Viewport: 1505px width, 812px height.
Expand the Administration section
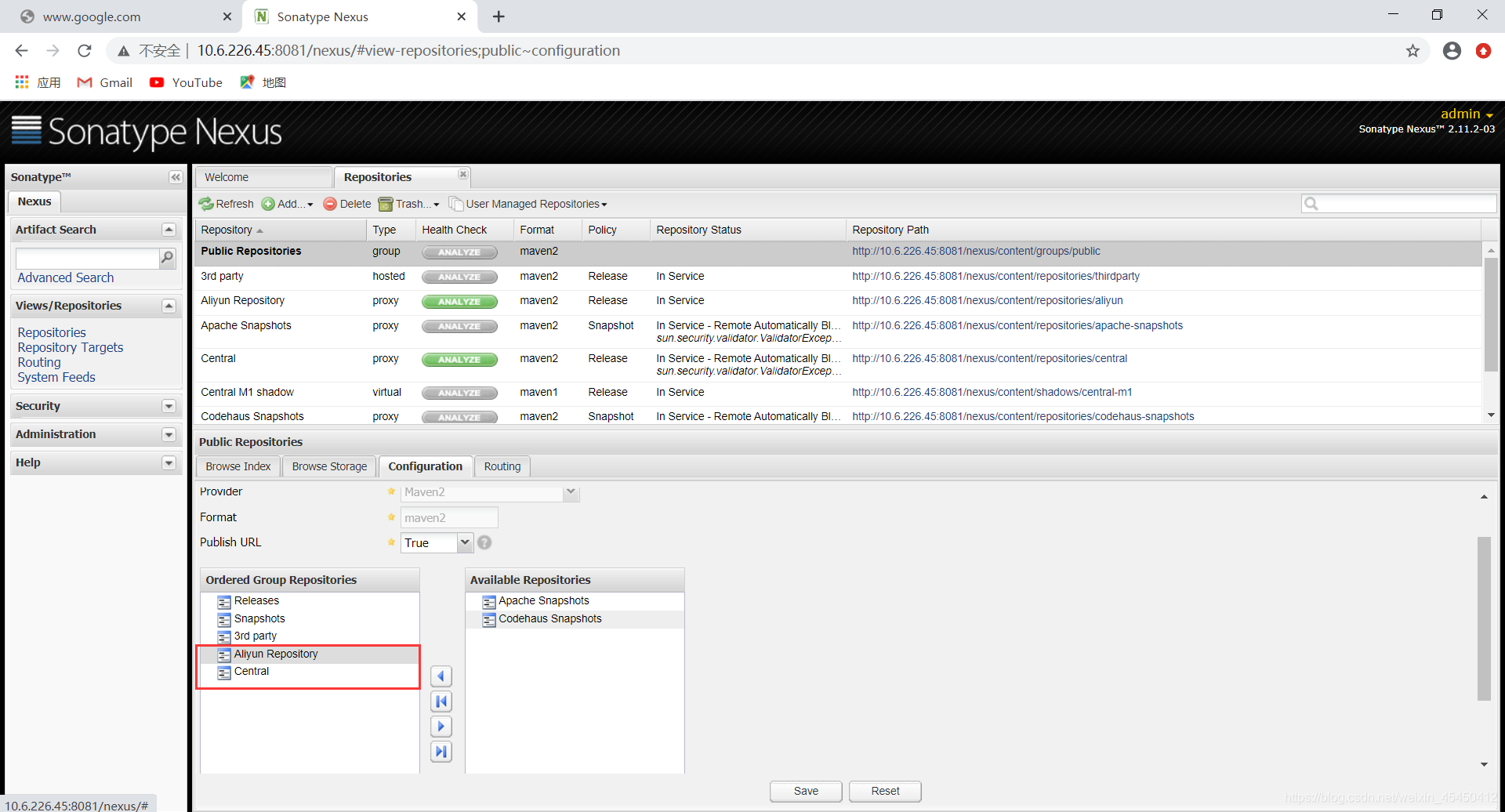click(x=169, y=434)
